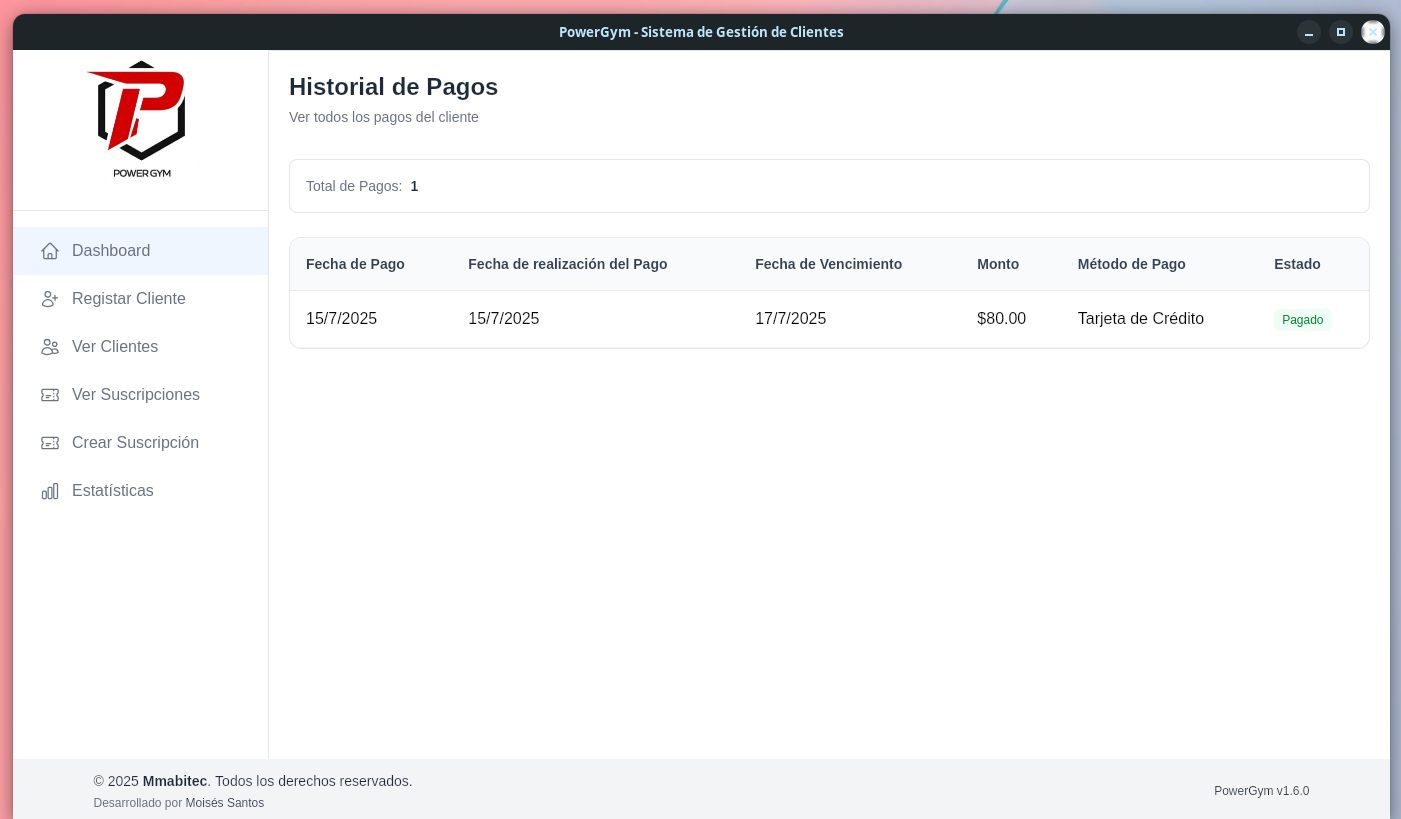Click the add-user icon beside Registar Cliente
This screenshot has height=819, width=1401.
point(50,299)
